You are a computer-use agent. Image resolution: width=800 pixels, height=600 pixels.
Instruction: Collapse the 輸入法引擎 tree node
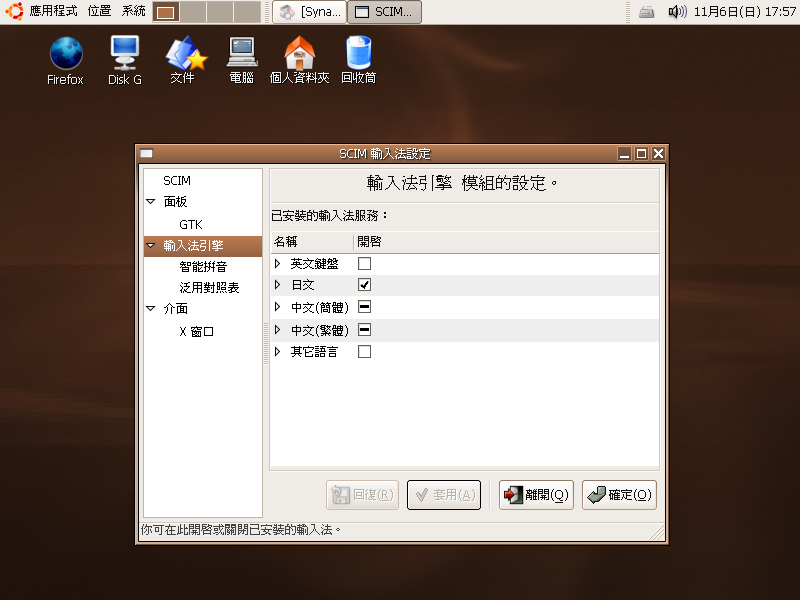[x=151, y=245]
